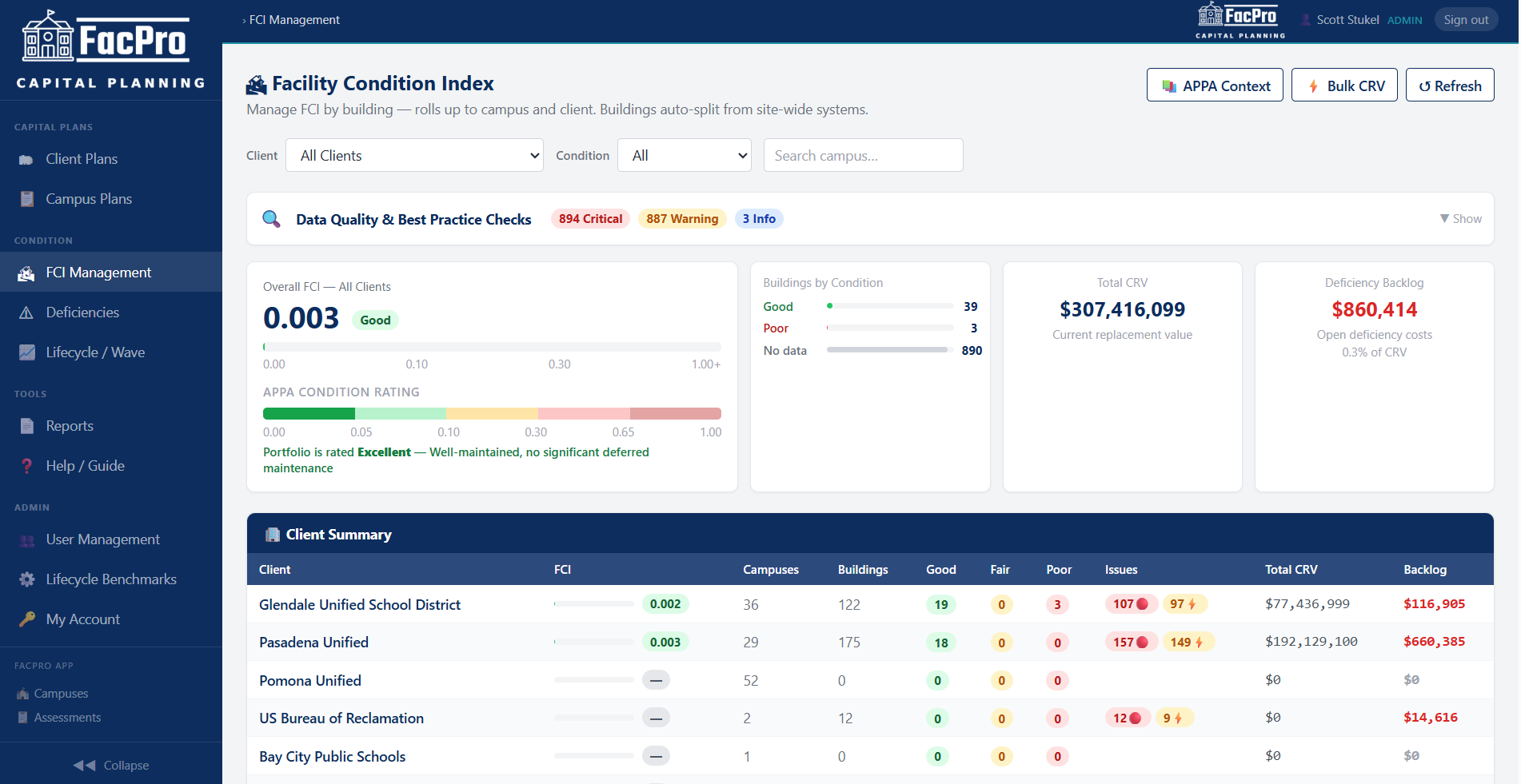Click the No data buildings bar
Screen dimensions: 1521x784
[x=890, y=350]
